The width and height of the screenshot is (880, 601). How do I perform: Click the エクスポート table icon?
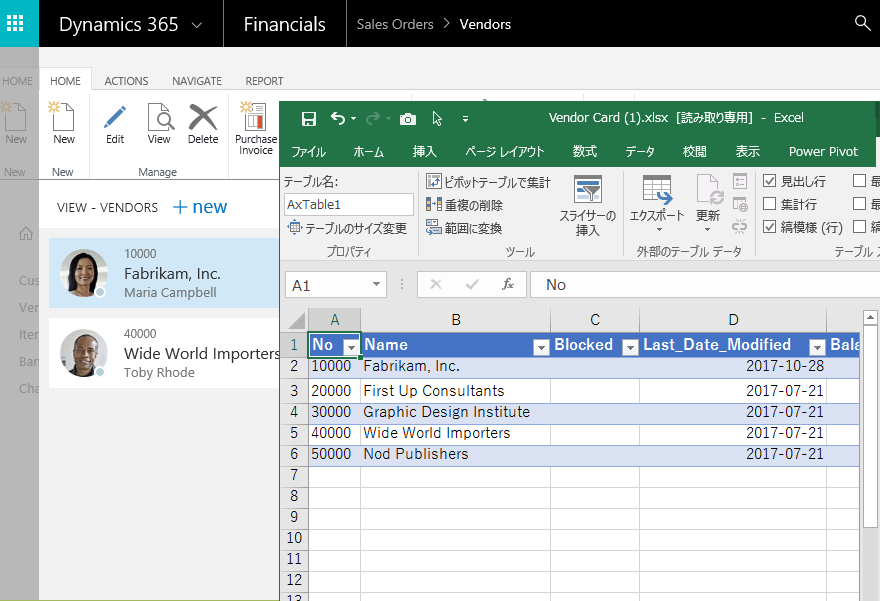pyautogui.click(x=657, y=189)
